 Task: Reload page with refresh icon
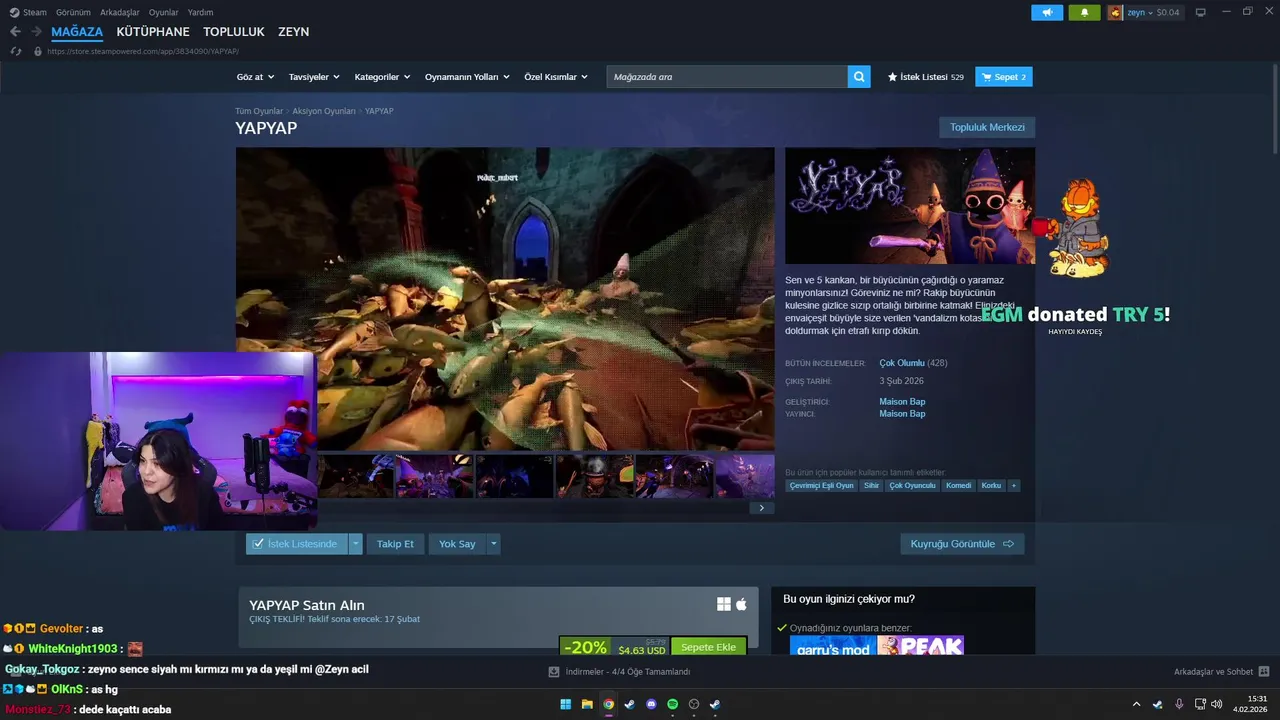click(x=15, y=51)
